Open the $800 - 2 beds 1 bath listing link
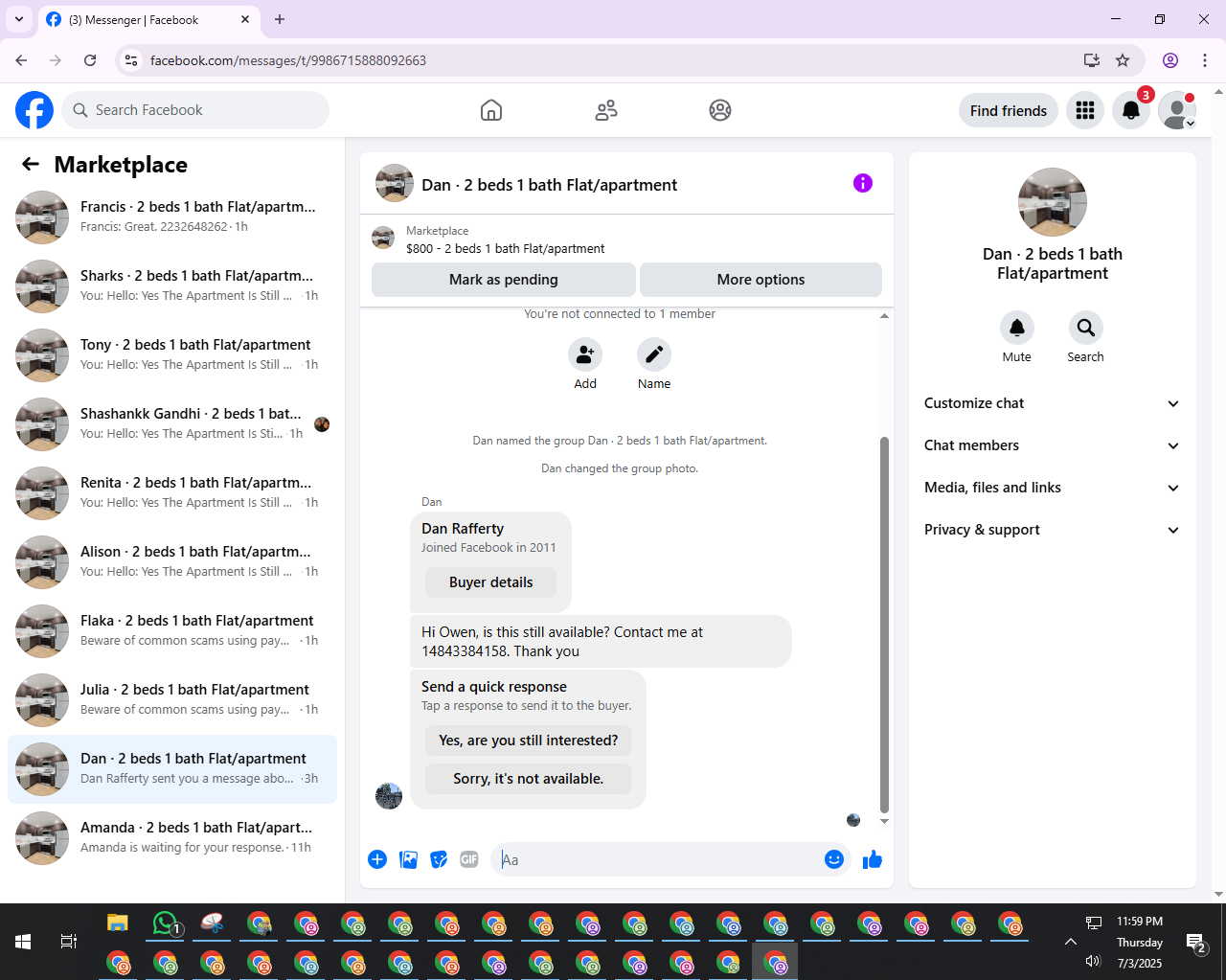Screen dimensions: 1226x980 pyautogui.click(x=505, y=248)
